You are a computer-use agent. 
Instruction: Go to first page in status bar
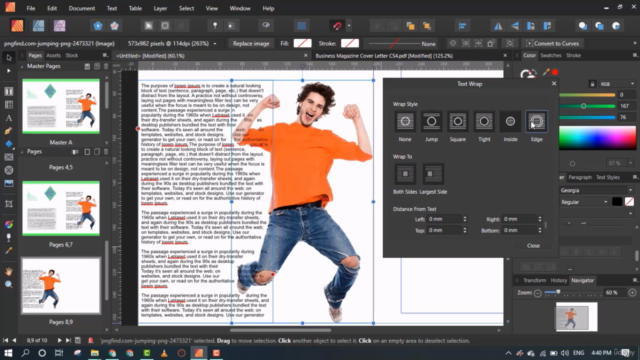(x=5, y=340)
